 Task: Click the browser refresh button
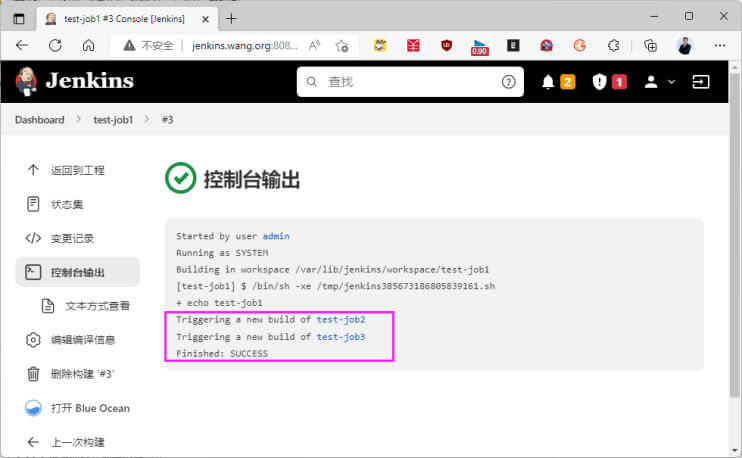click(55, 45)
